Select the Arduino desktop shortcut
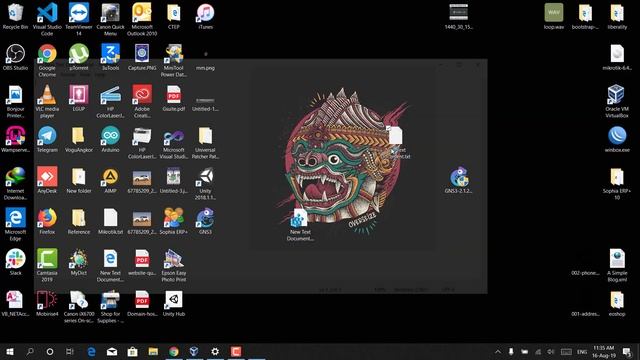This screenshot has height=360, width=640. pyautogui.click(x=110, y=139)
